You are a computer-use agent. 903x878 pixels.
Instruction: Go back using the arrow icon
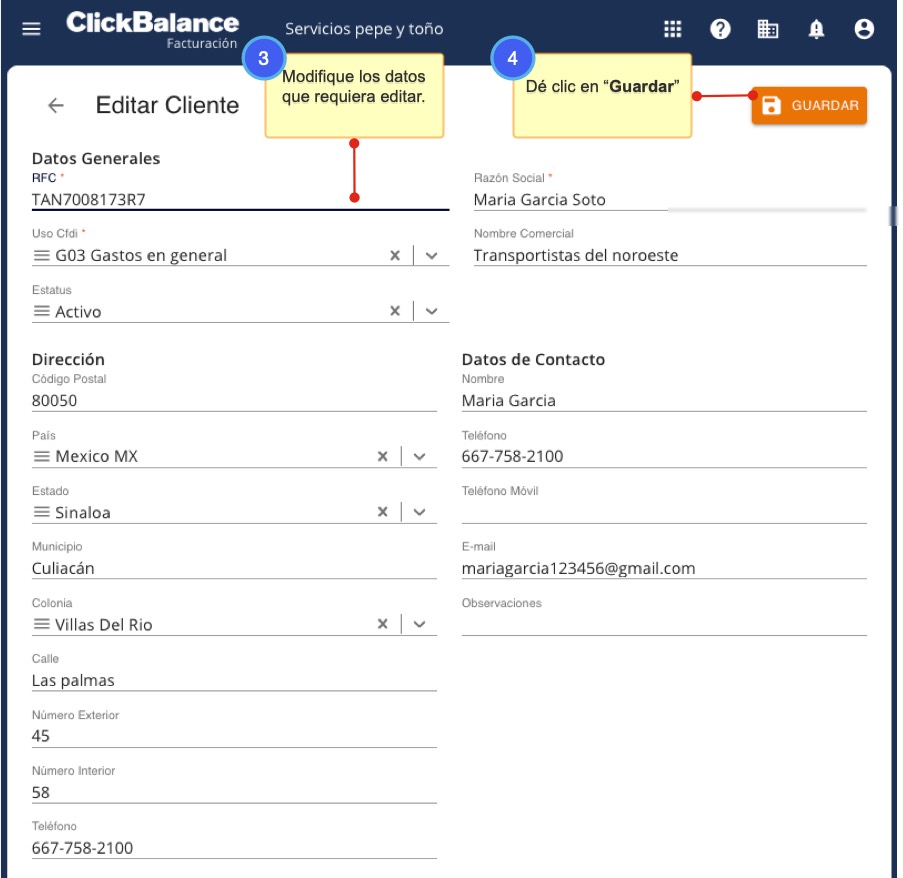[56, 105]
